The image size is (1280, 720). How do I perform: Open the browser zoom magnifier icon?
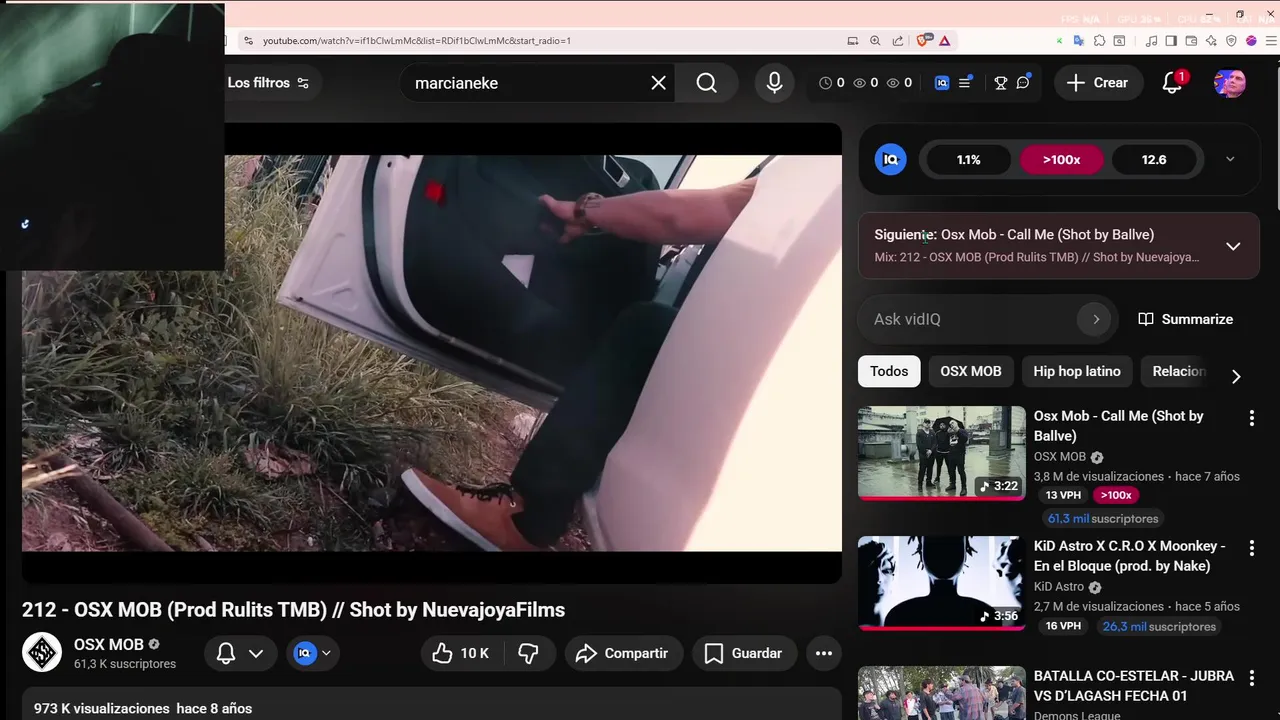[875, 41]
